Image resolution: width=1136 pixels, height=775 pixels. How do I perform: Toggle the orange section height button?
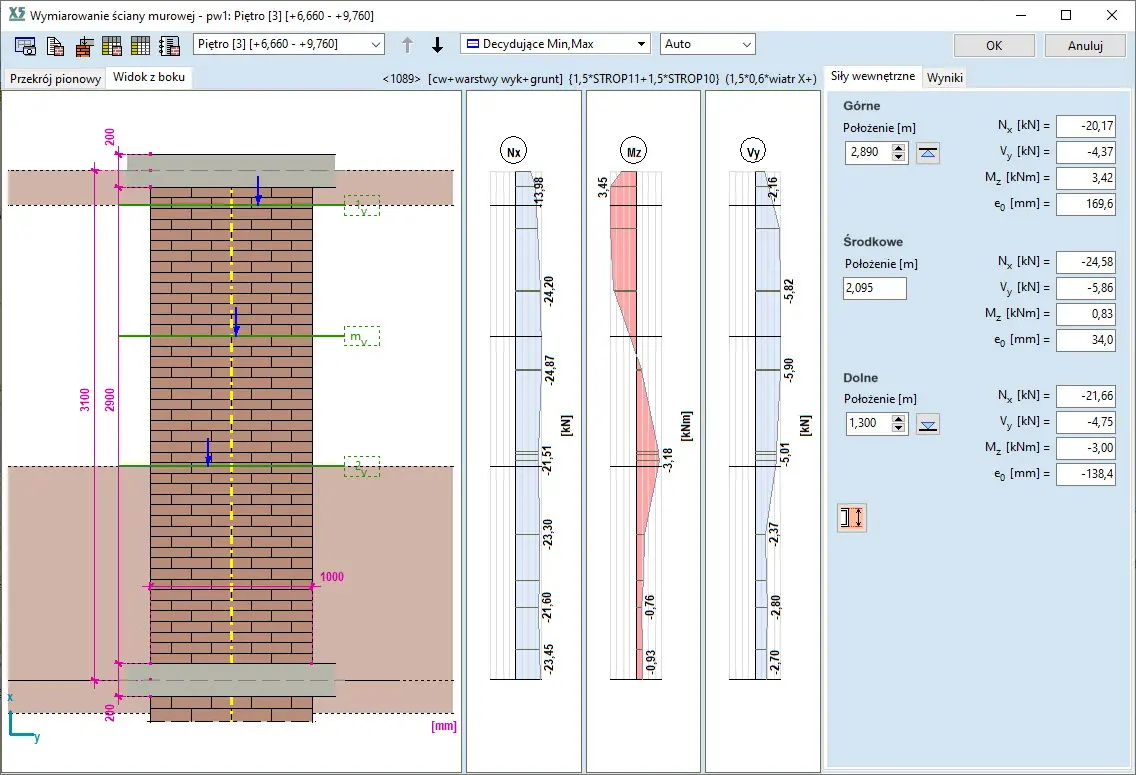click(852, 517)
